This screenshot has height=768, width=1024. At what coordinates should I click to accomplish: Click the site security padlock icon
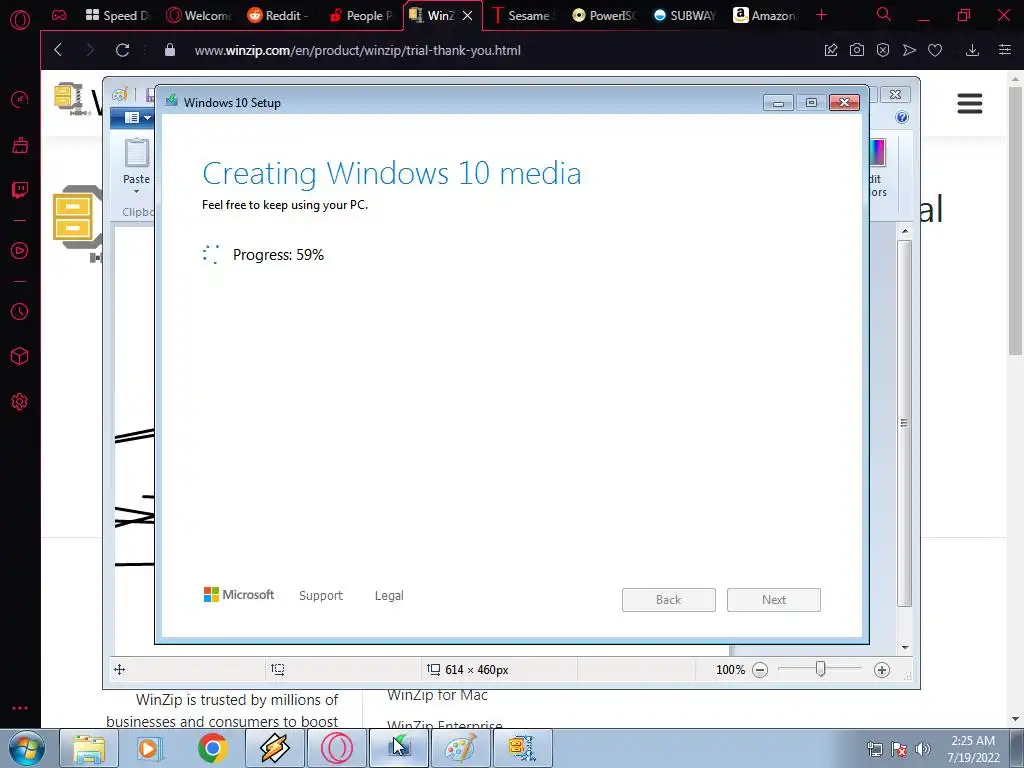170,50
